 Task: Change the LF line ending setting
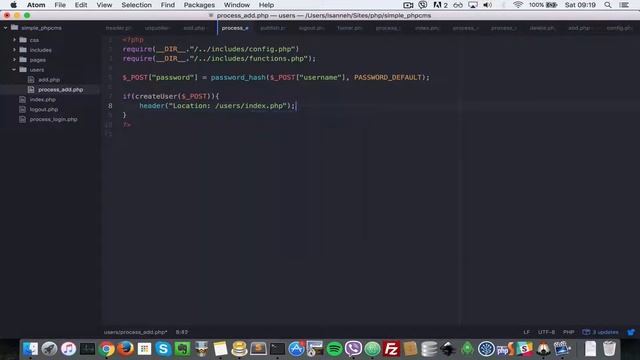click(527, 332)
